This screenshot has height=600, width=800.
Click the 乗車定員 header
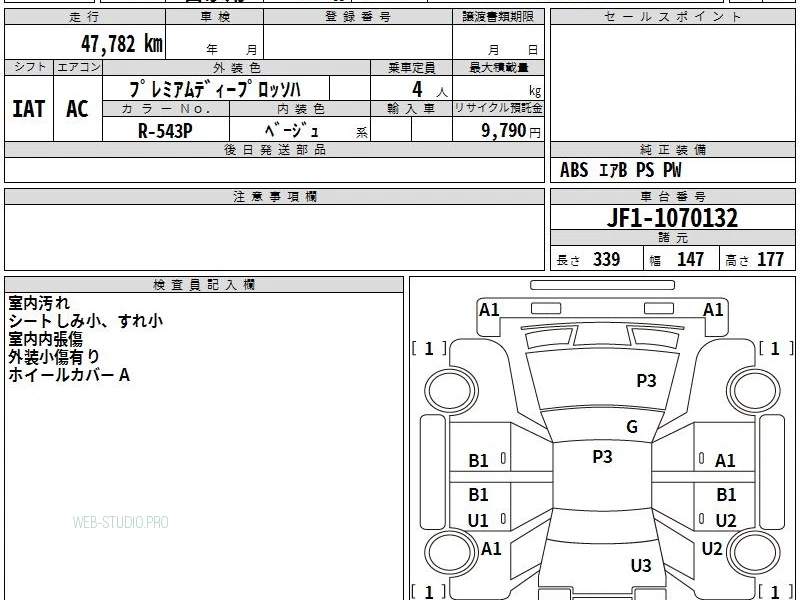click(411, 67)
